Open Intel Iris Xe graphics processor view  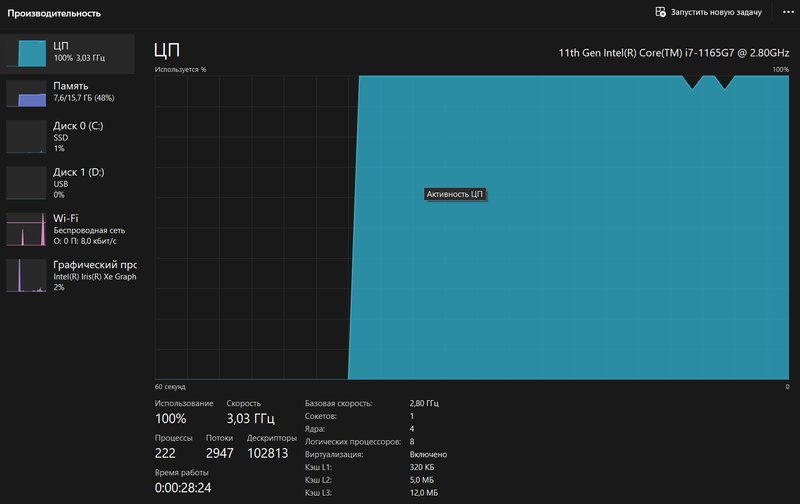94,276
